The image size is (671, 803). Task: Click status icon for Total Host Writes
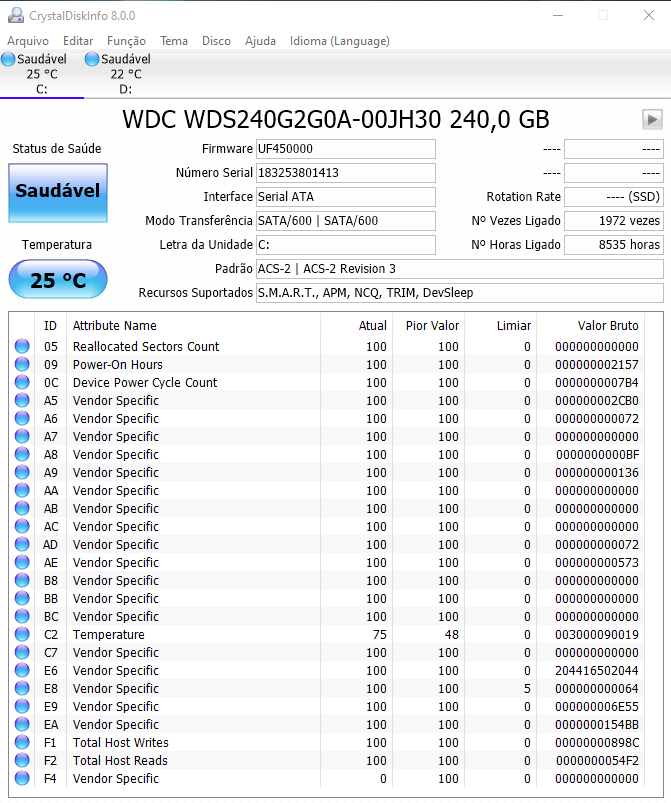(22, 742)
